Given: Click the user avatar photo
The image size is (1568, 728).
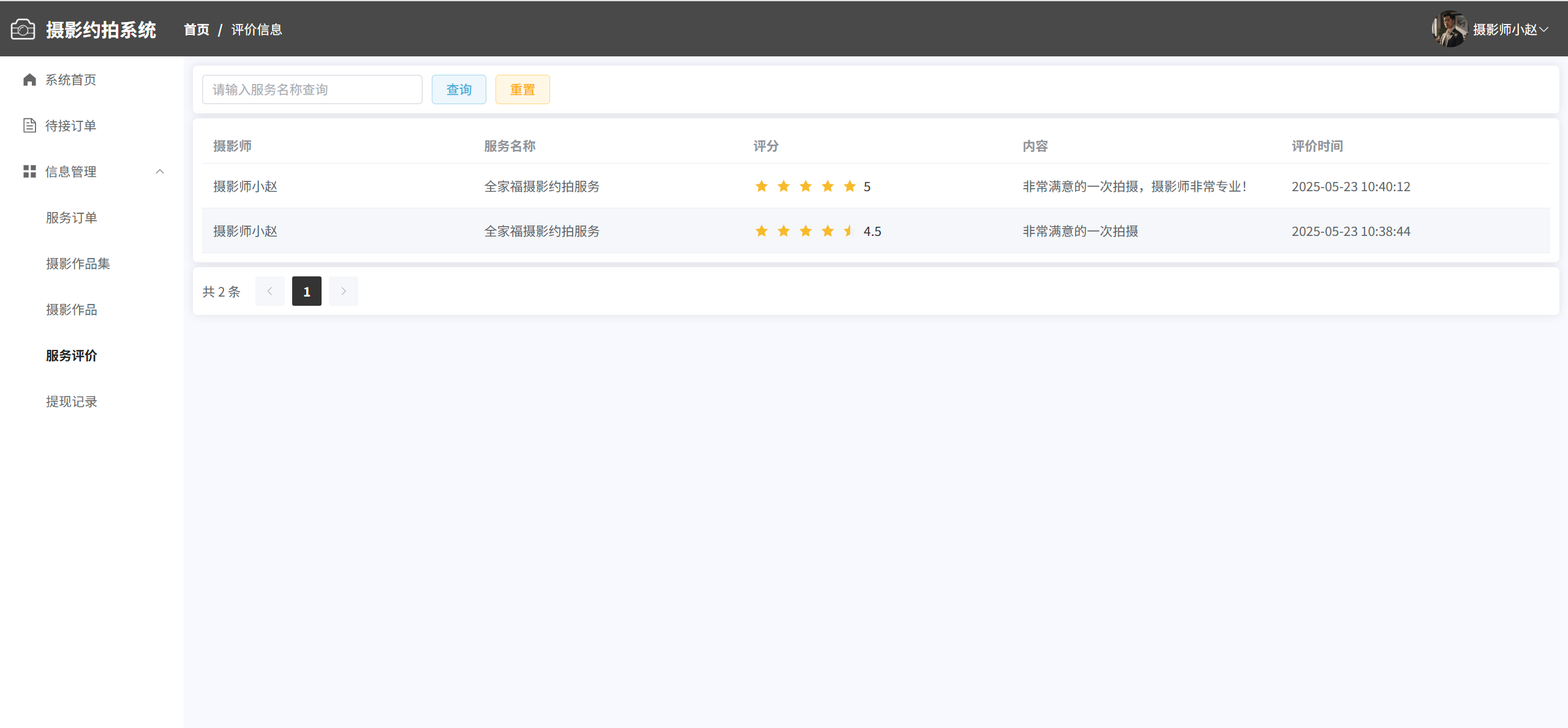Looking at the screenshot, I should pos(1449,29).
